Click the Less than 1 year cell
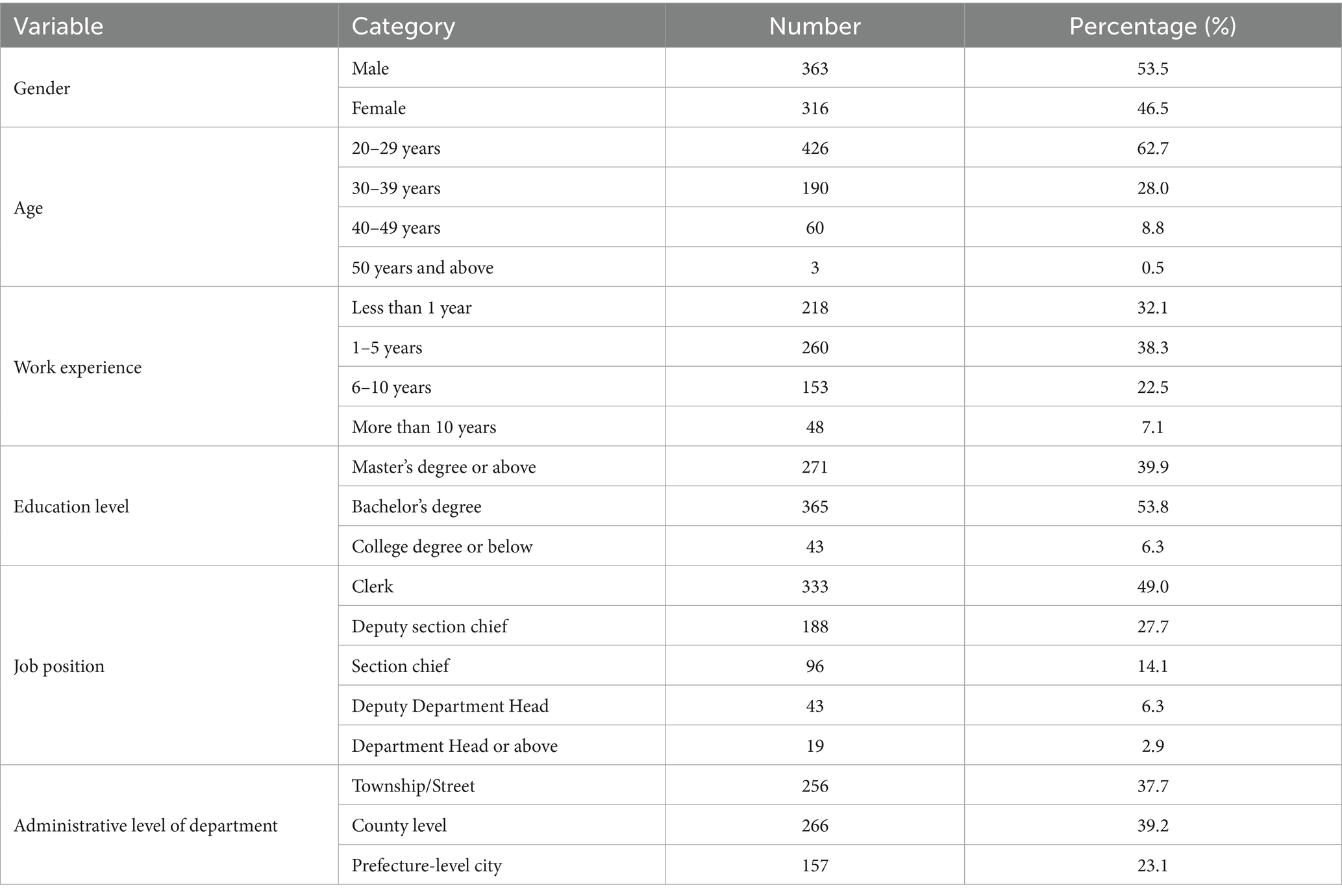The image size is (1342, 896). click(x=412, y=307)
